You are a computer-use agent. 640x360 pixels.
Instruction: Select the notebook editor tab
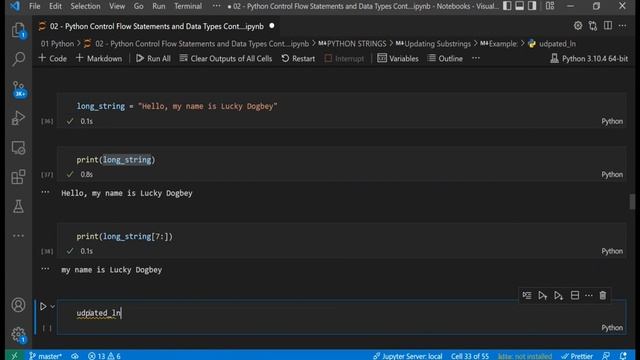[x=157, y=26]
